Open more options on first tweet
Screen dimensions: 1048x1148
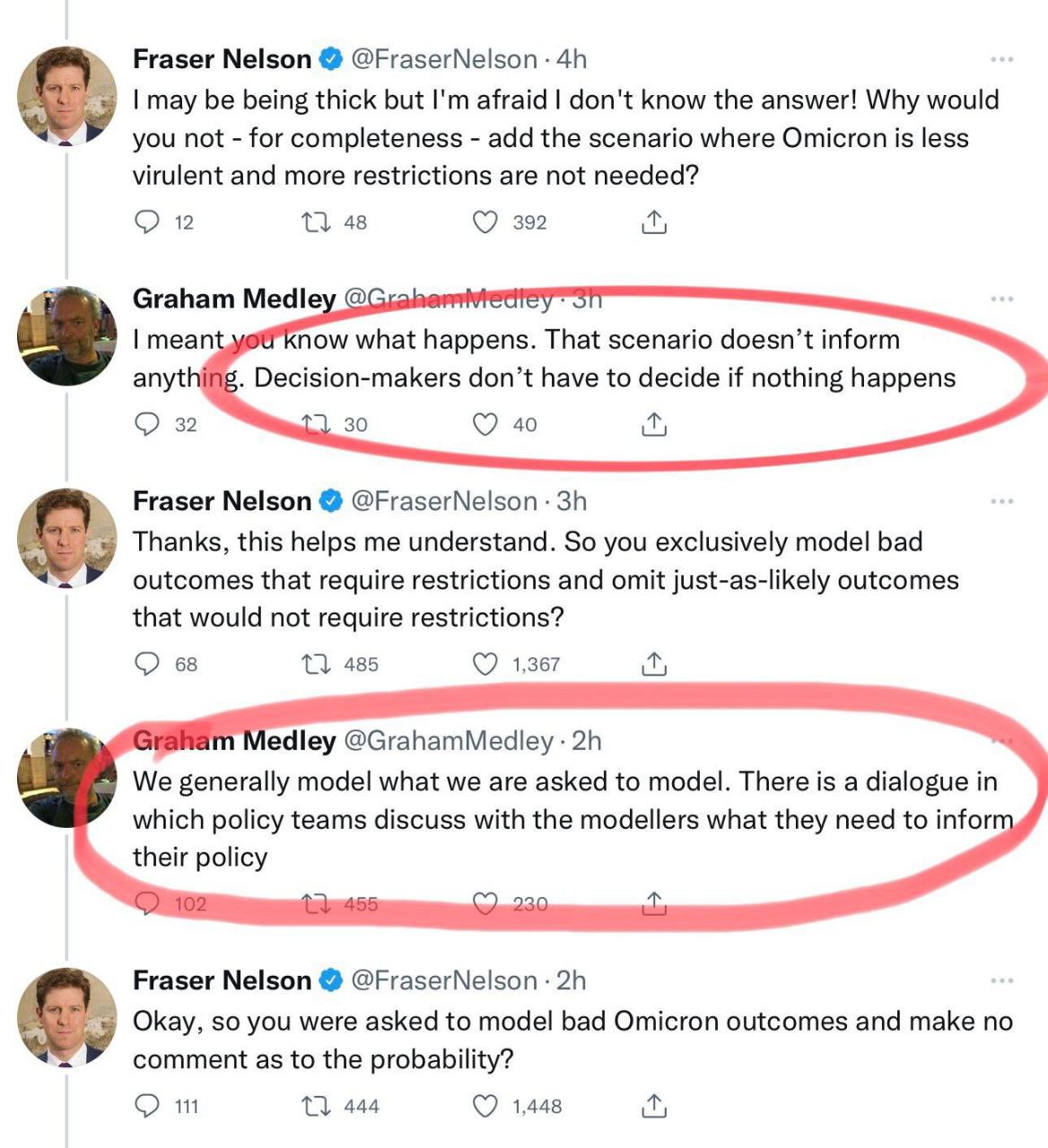pyautogui.click(x=1001, y=59)
